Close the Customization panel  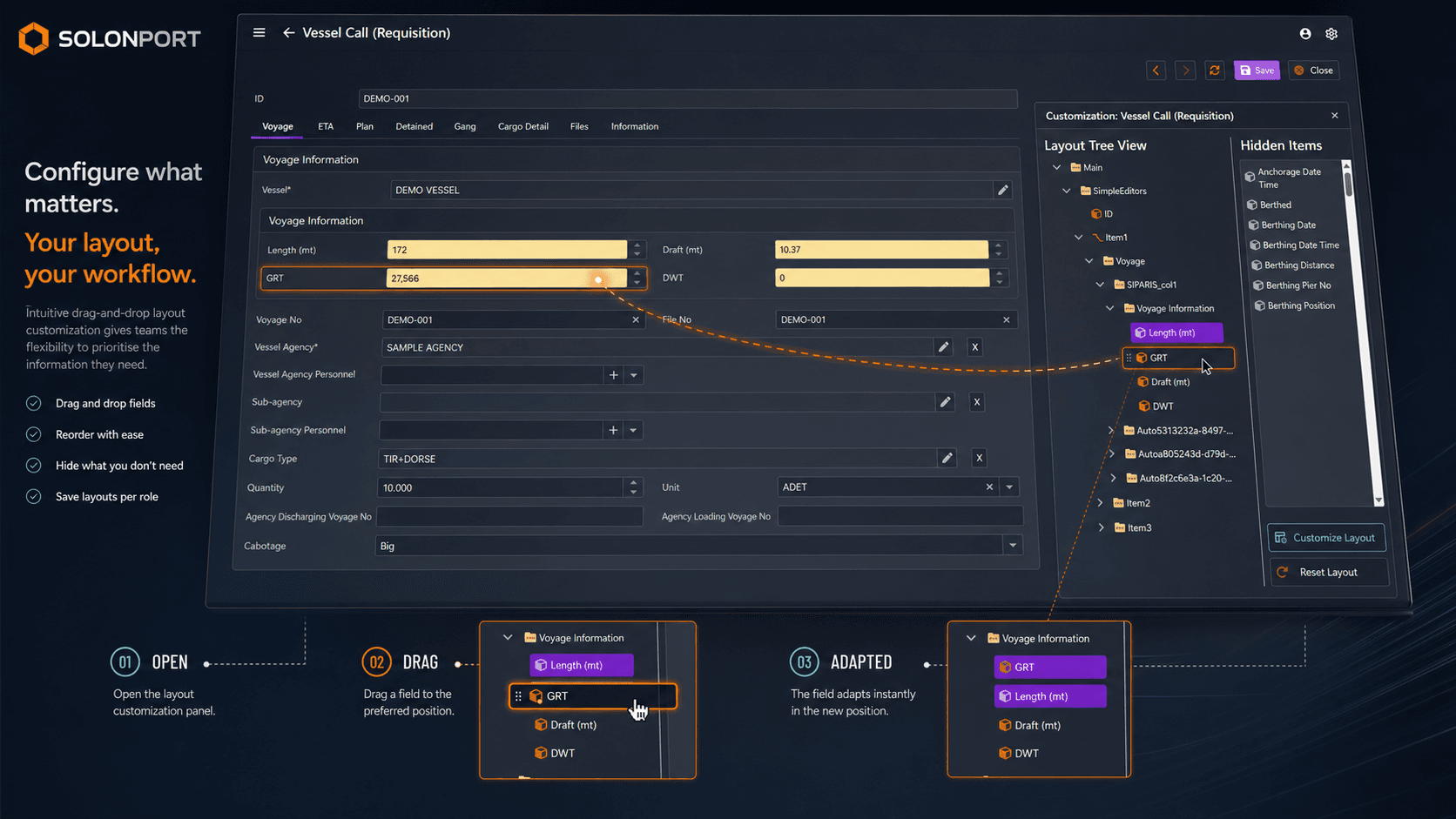pyautogui.click(x=1335, y=116)
